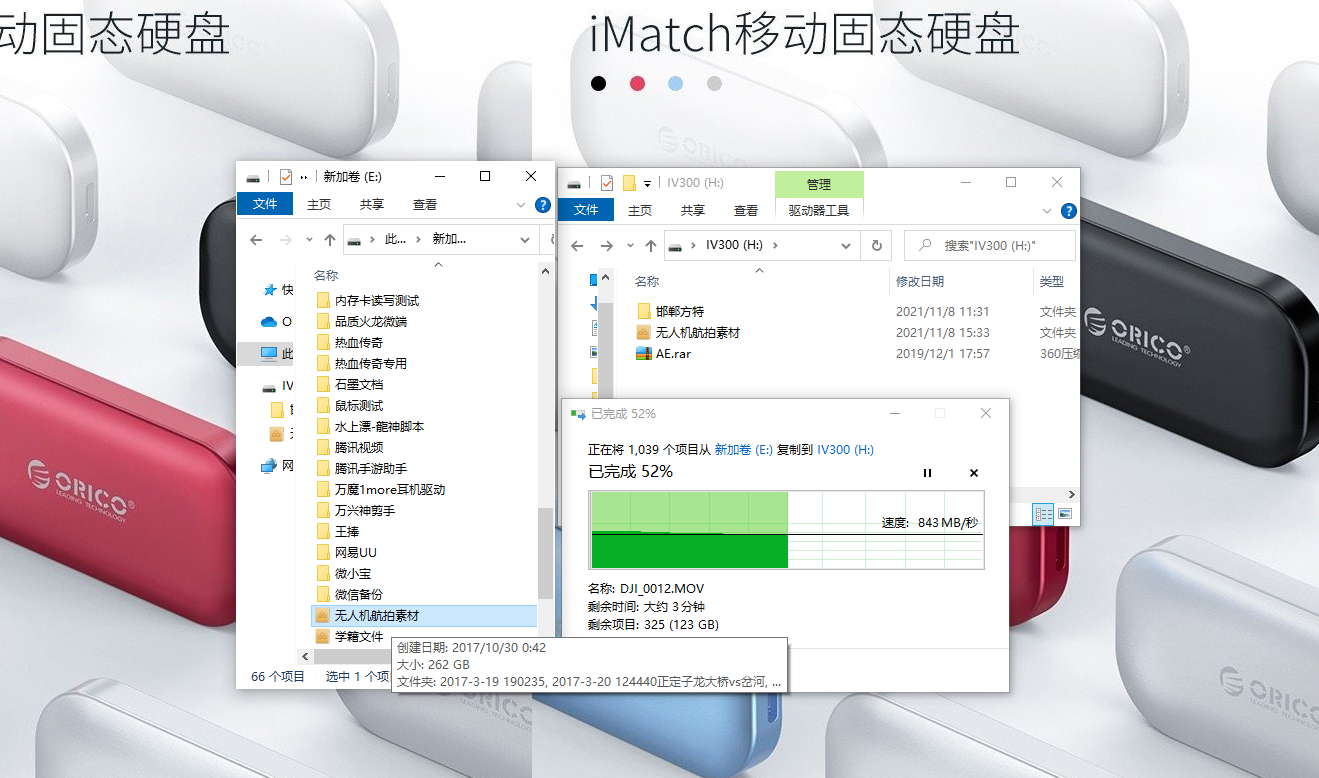Click help icon in IV300 (H:) window
Viewport: 1319px width, 778px height.
tap(1069, 211)
